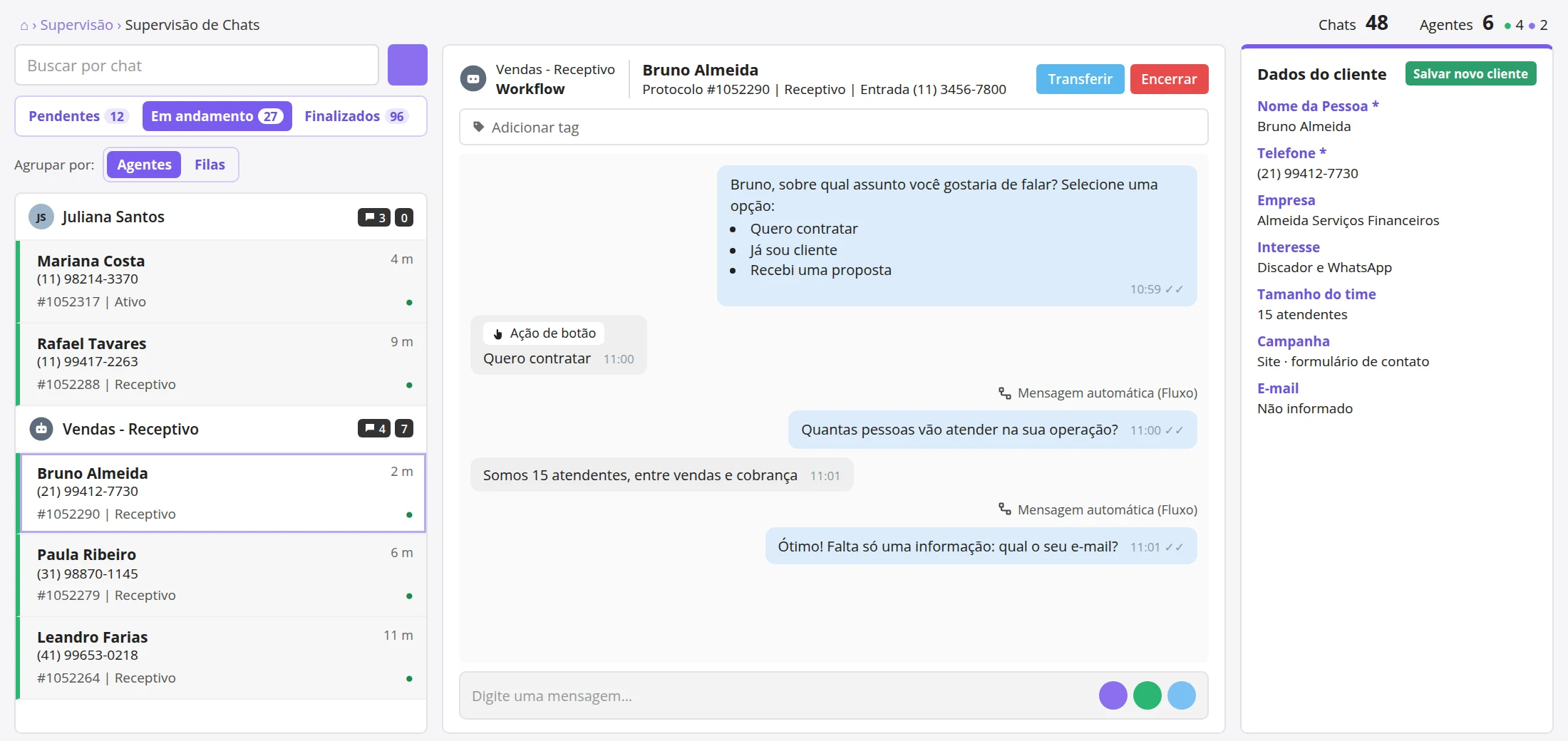Click the light blue circle in message bar
Image resolution: width=1568 pixels, height=741 pixels.
coord(1182,695)
